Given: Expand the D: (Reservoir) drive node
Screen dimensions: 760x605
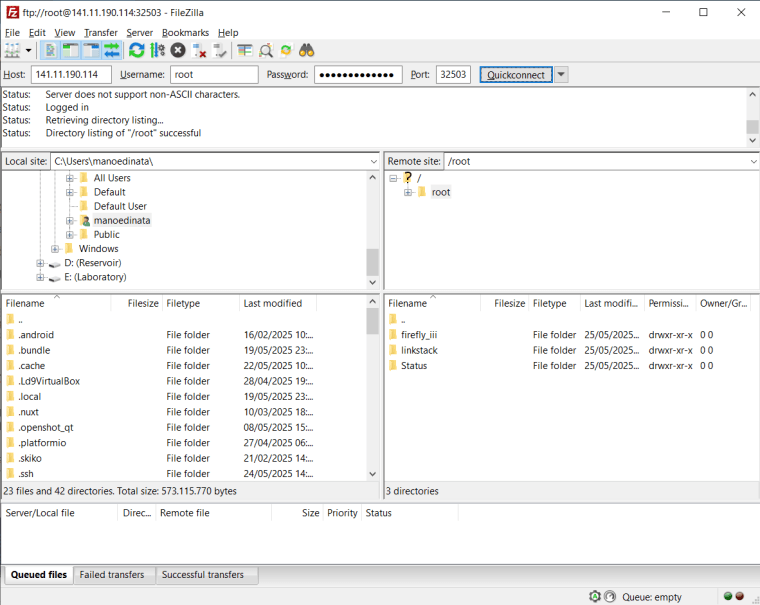Looking at the screenshot, I should click(x=40, y=263).
